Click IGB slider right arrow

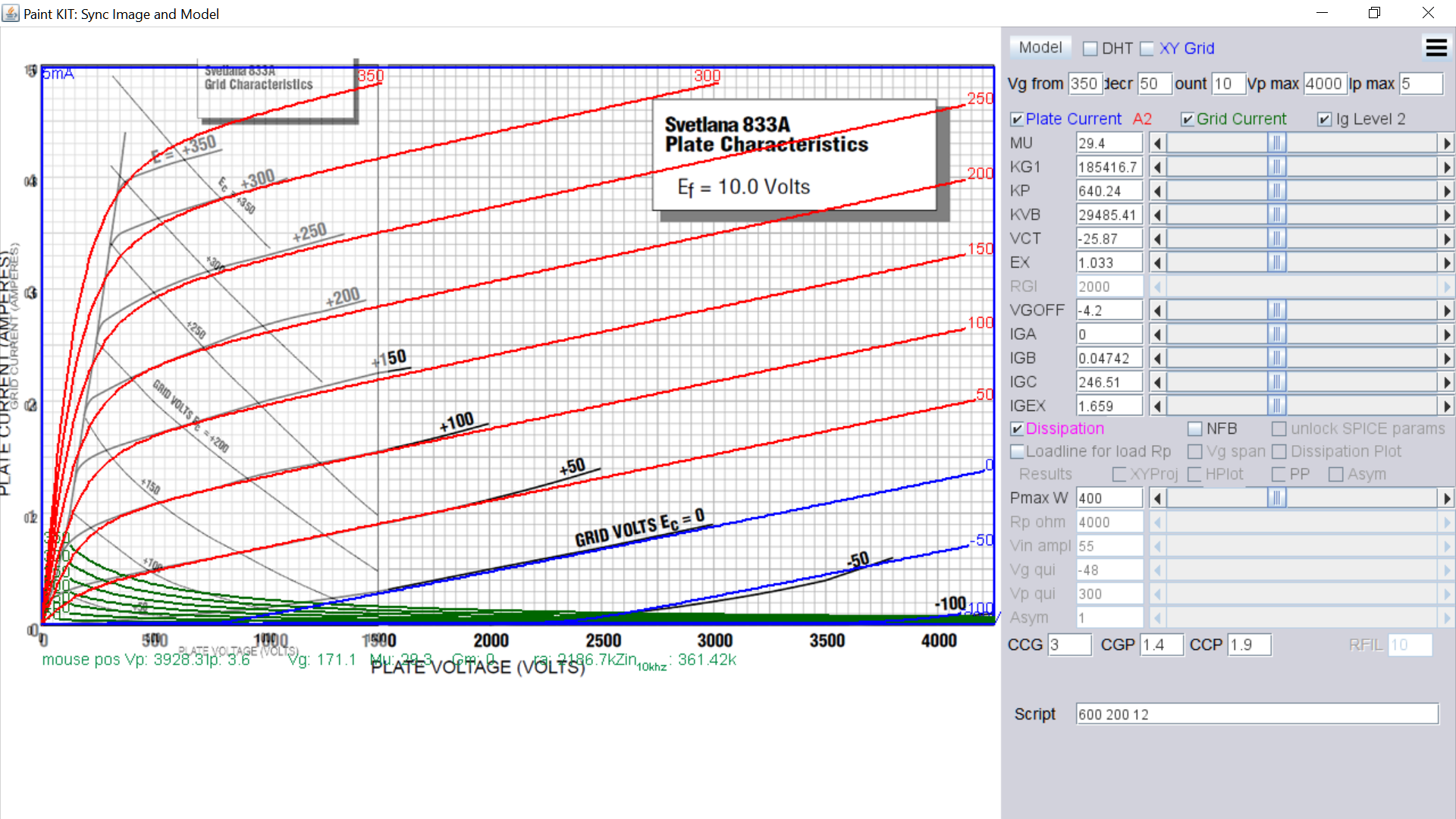pyautogui.click(x=1446, y=359)
